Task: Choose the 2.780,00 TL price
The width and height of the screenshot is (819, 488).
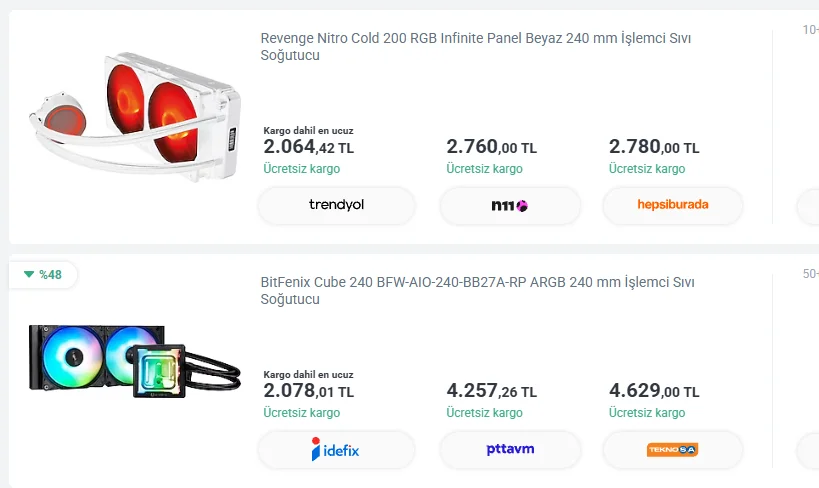Action: [653, 147]
